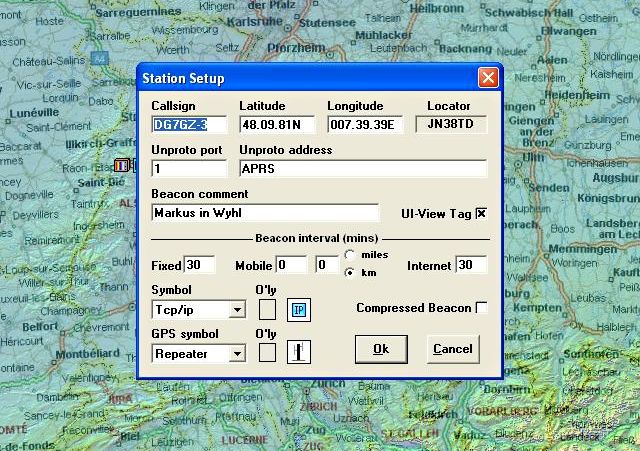Viewport: 640px width, 451px height.
Task: Click the Latitude input field
Action: (277, 125)
